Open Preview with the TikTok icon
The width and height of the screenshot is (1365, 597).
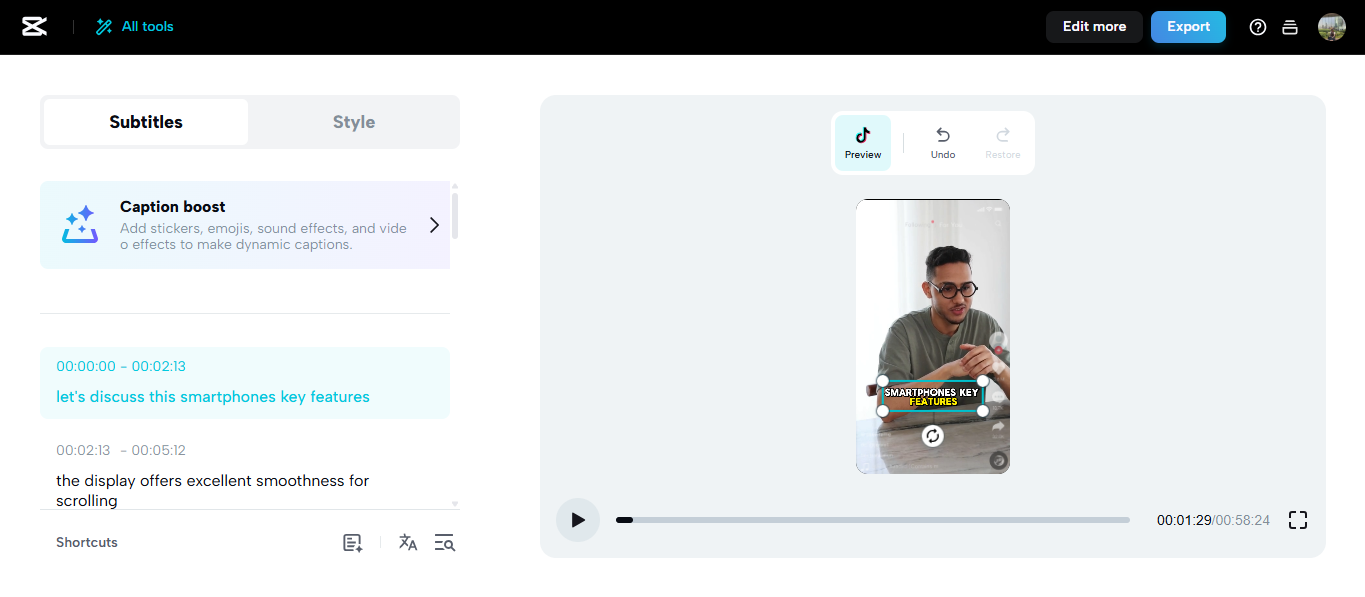[x=862, y=142]
